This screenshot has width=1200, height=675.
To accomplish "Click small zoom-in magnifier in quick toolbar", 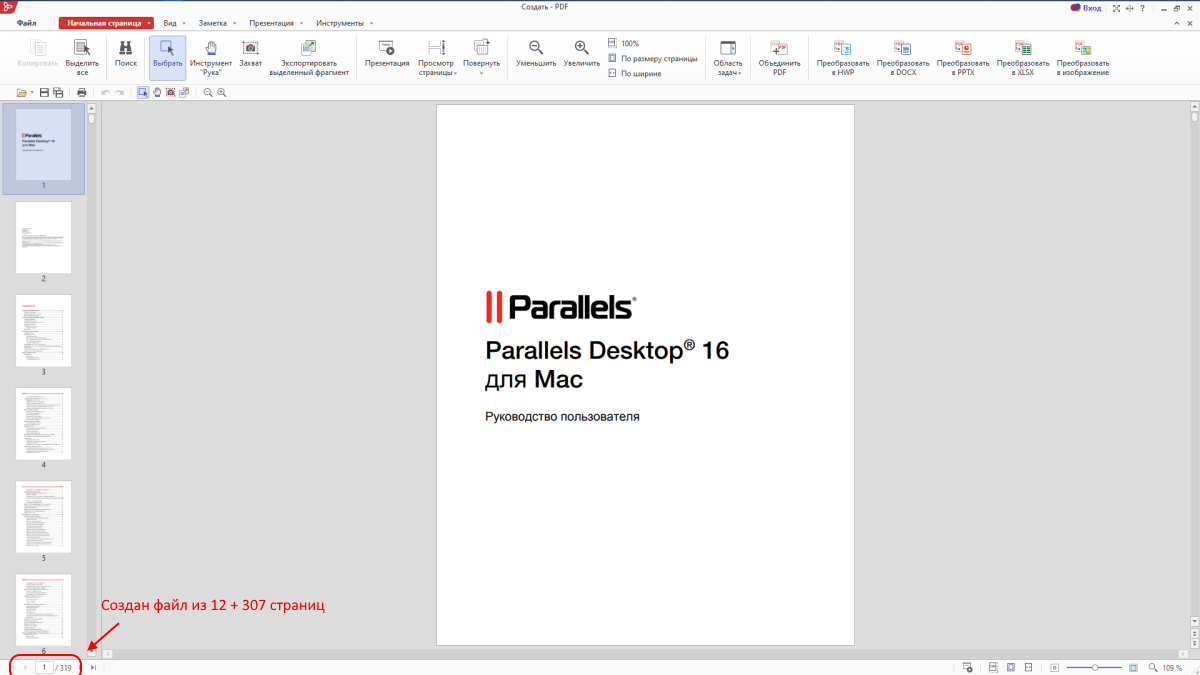I will click(222, 93).
